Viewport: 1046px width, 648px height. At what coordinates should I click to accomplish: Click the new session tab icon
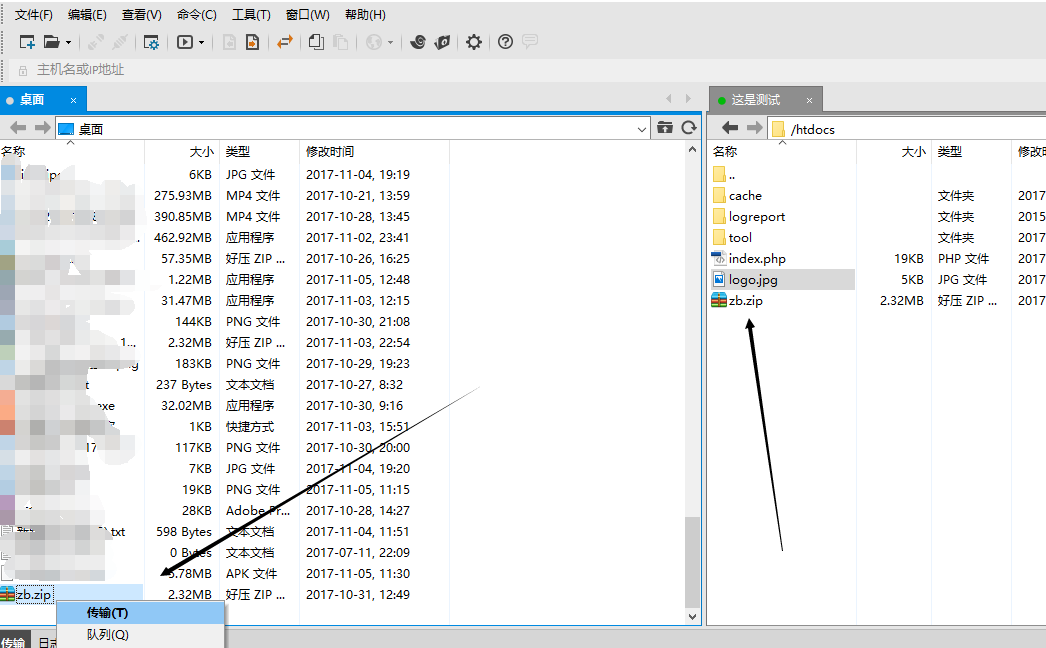point(27,42)
